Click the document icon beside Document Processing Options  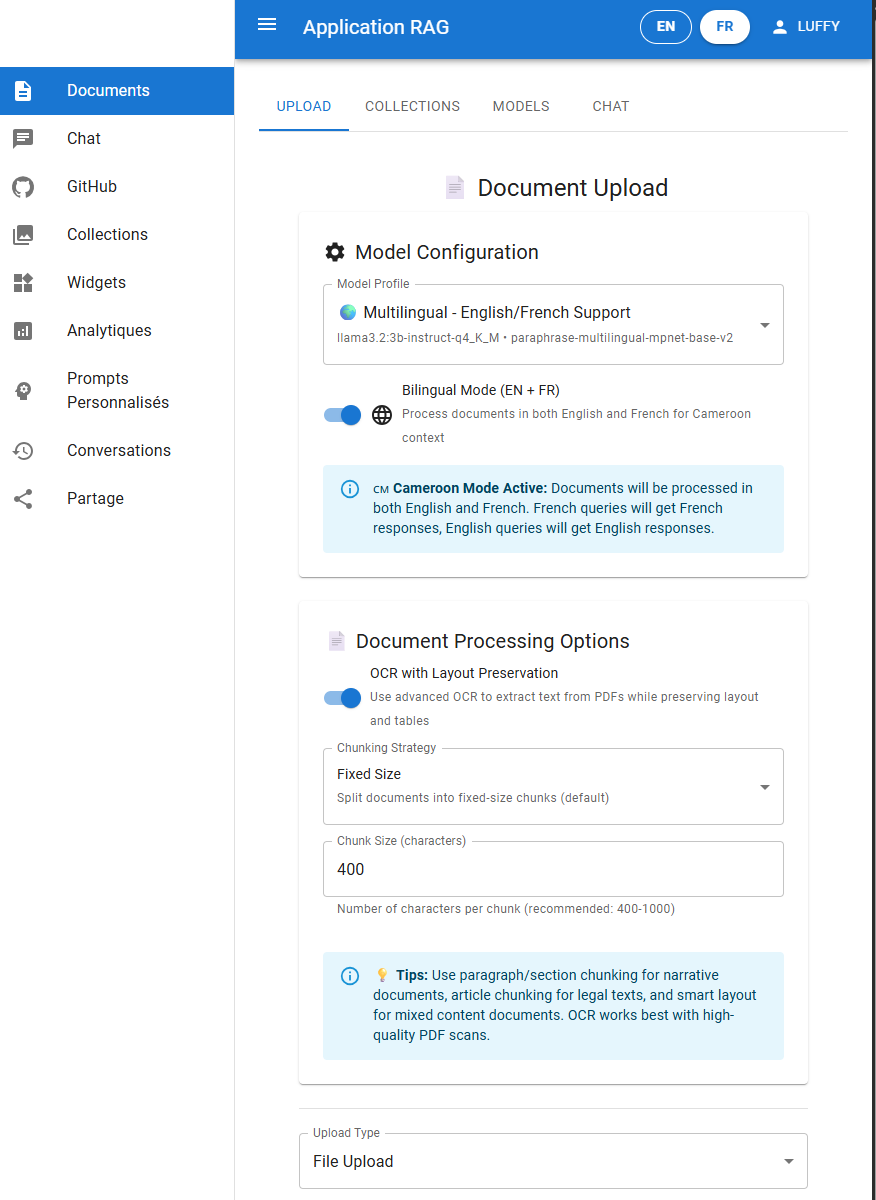(x=336, y=641)
